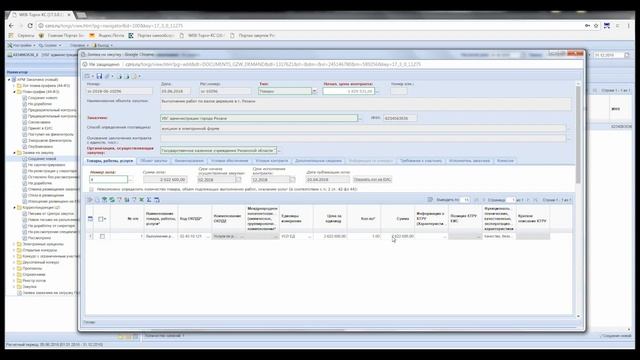
Task: Click the first arrow icon in grid toolbar
Action: click(90, 200)
